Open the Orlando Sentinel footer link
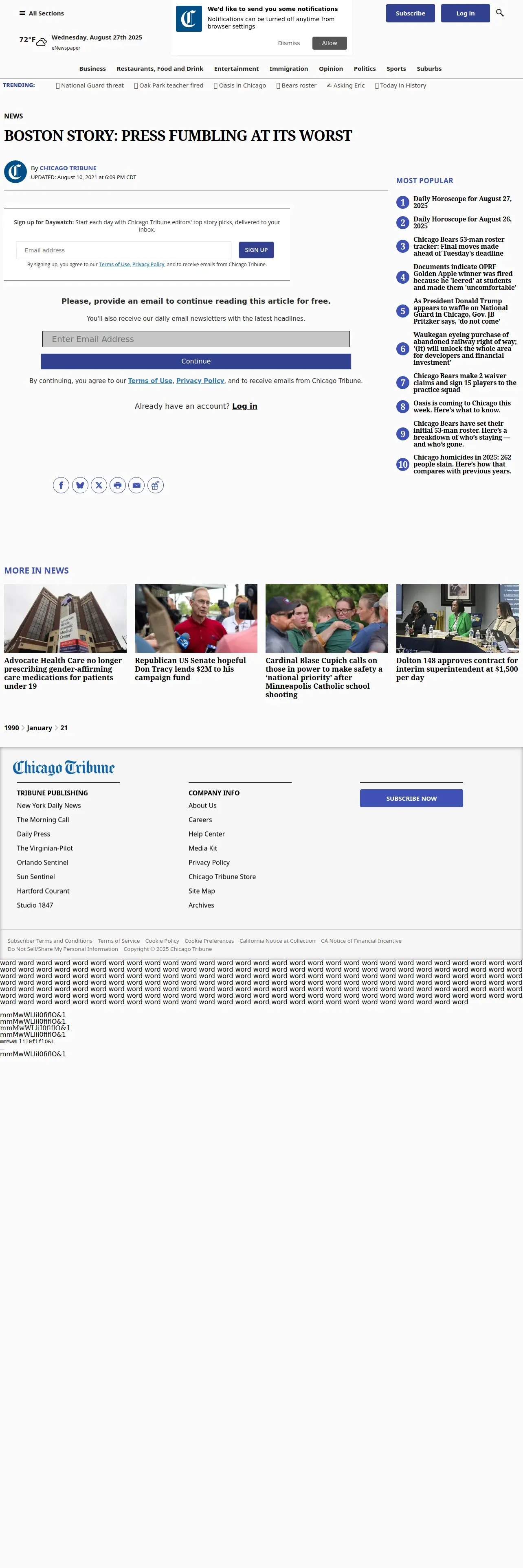This screenshot has height=1568, width=523. [43, 863]
